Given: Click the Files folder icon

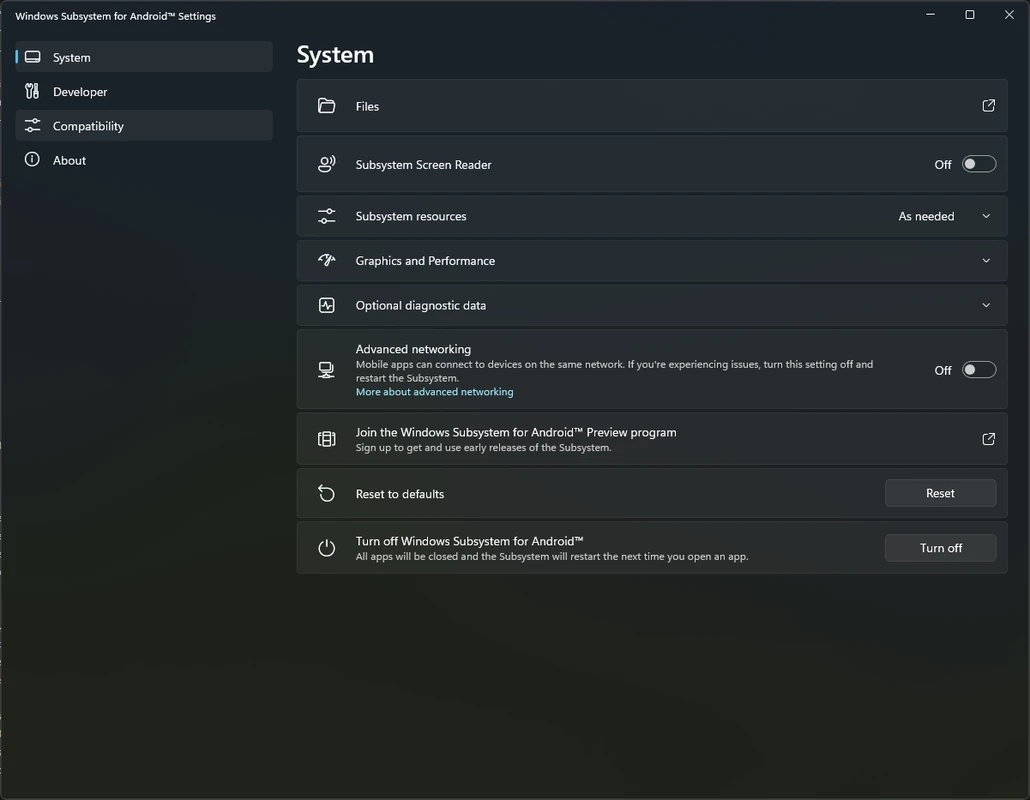Looking at the screenshot, I should click(326, 106).
